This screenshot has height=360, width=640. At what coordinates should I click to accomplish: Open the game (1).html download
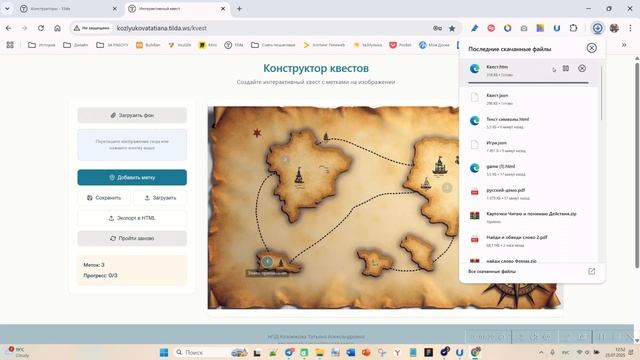click(529, 170)
